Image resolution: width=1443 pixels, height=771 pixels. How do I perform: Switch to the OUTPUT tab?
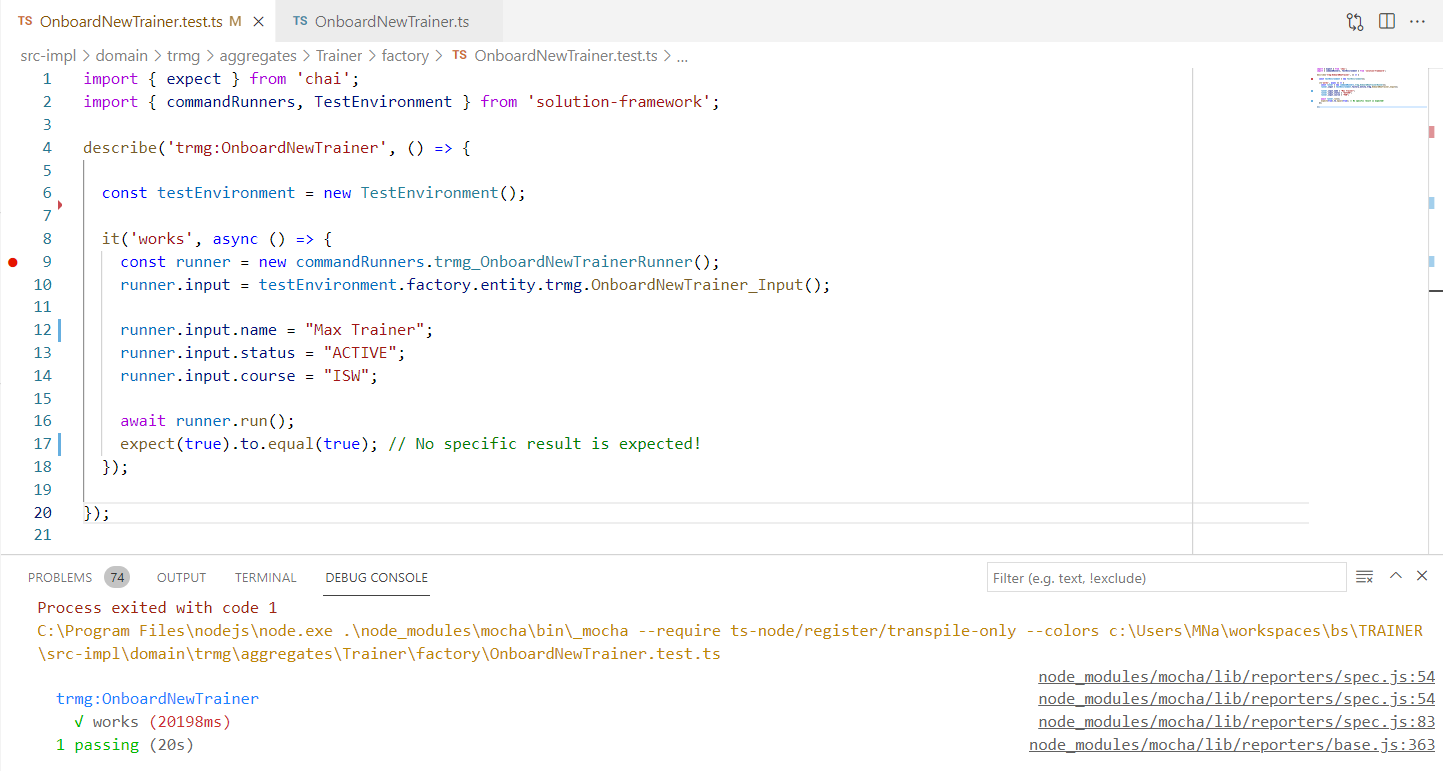coord(181,577)
